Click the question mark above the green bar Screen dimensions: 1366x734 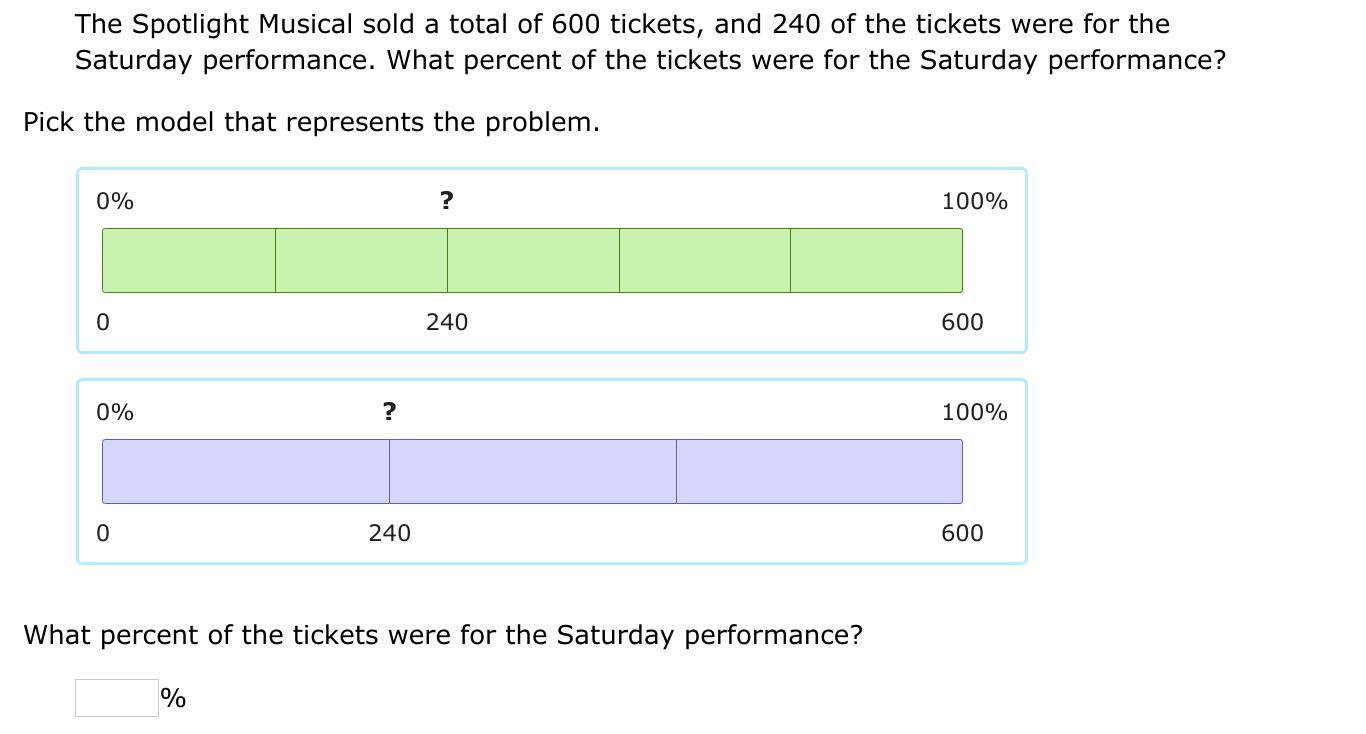pyautogui.click(x=446, y=201)
